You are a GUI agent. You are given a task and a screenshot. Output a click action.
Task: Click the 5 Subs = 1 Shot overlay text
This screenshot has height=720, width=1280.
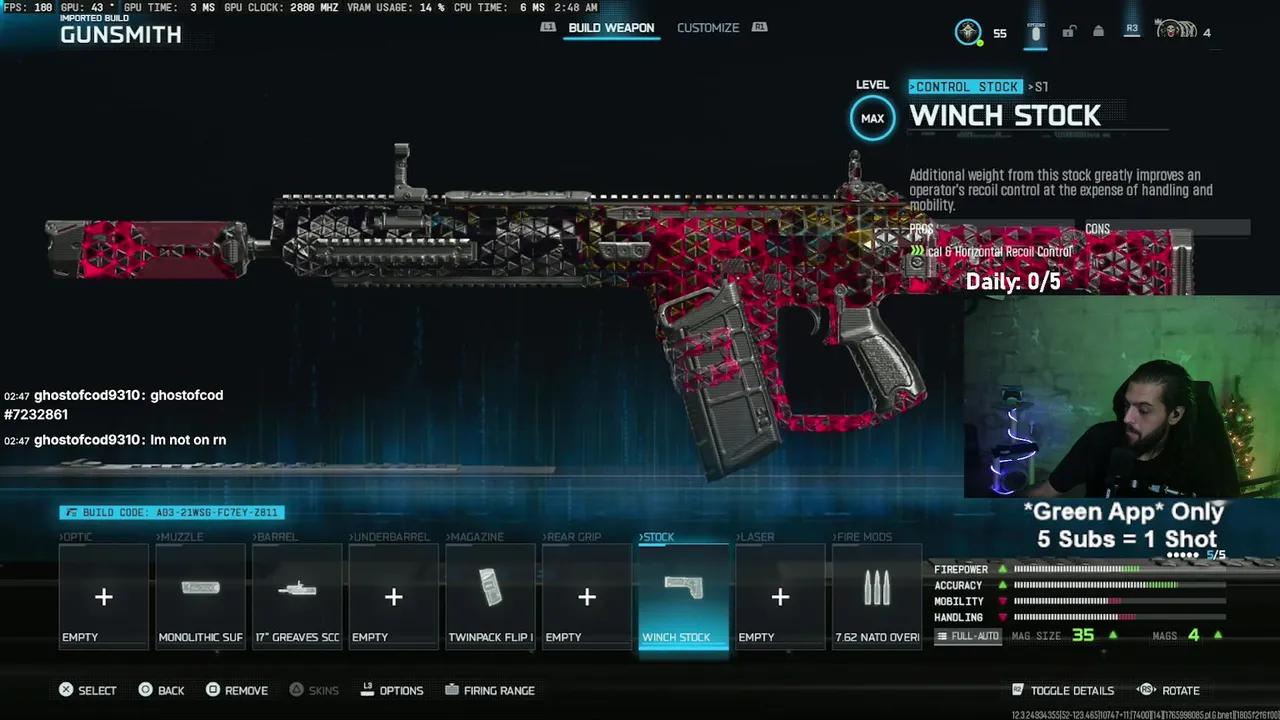[x=1127, y=538]
